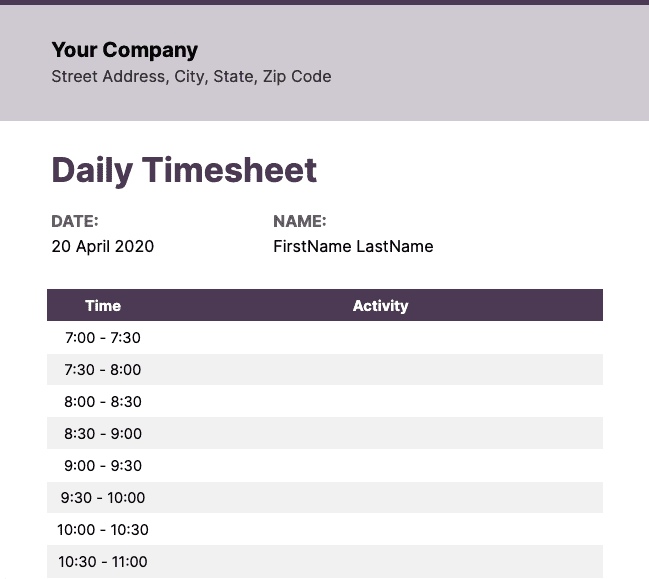Viewport: 649px width, 579px height.
Task: Select the 8:00 - 8:30 time cell
Action: coord(103,402)
